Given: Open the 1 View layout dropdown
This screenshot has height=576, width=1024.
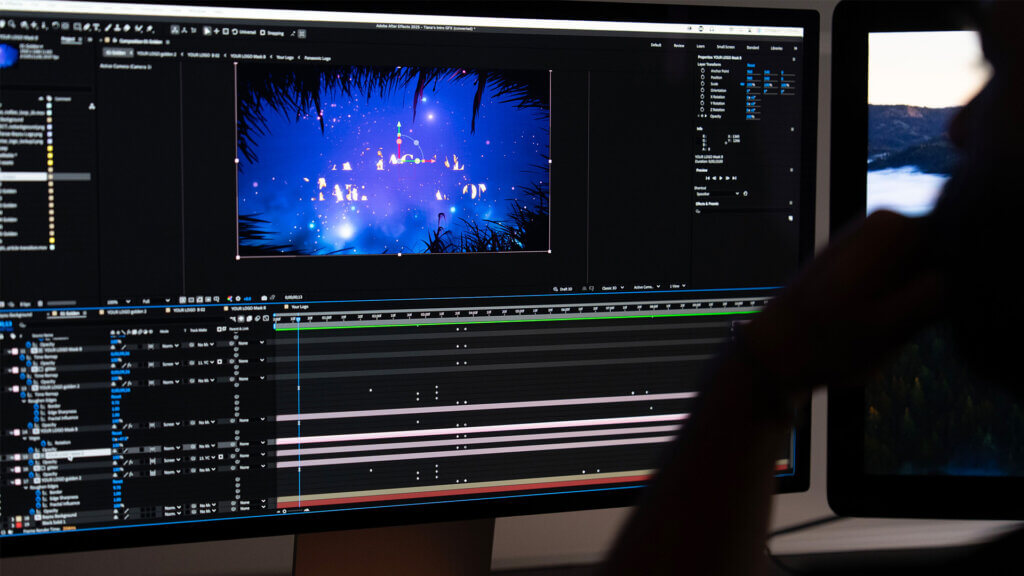Looking at the screenshot, I should (677, 286).
